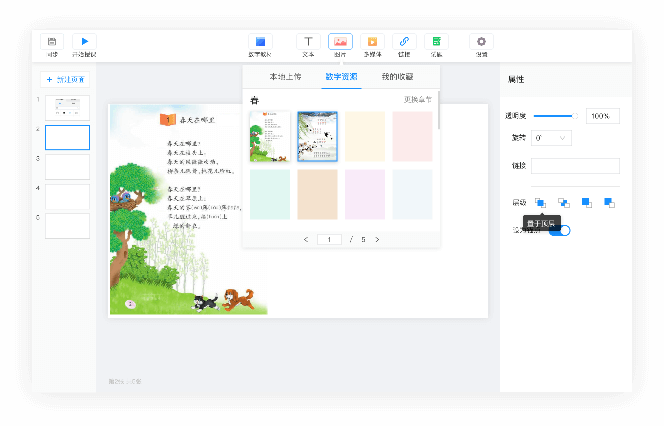
Task: Select the text (文本) tool
Action: [308, 42]
